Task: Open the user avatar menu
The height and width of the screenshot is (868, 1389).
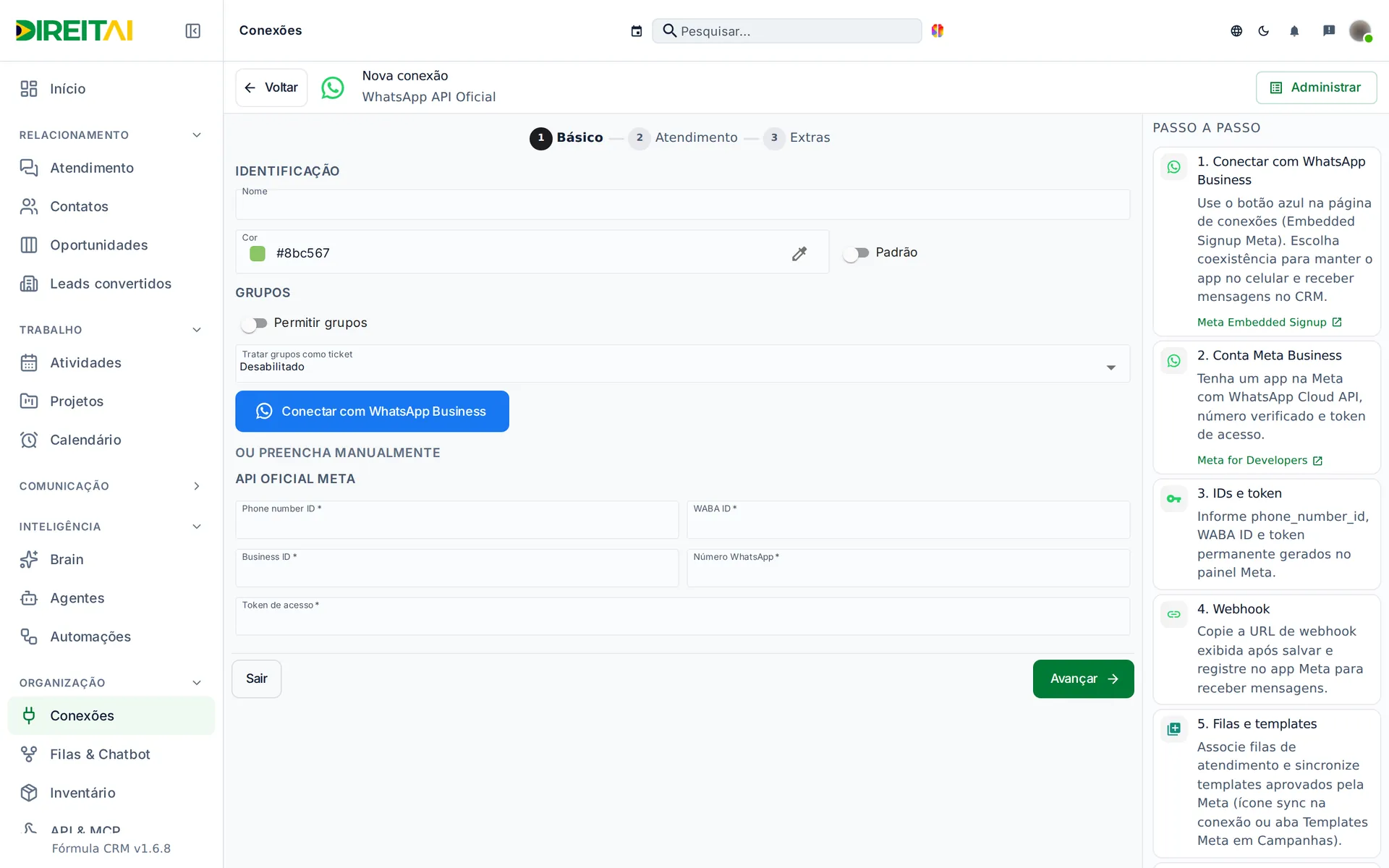Action: tap(1360, 30)
